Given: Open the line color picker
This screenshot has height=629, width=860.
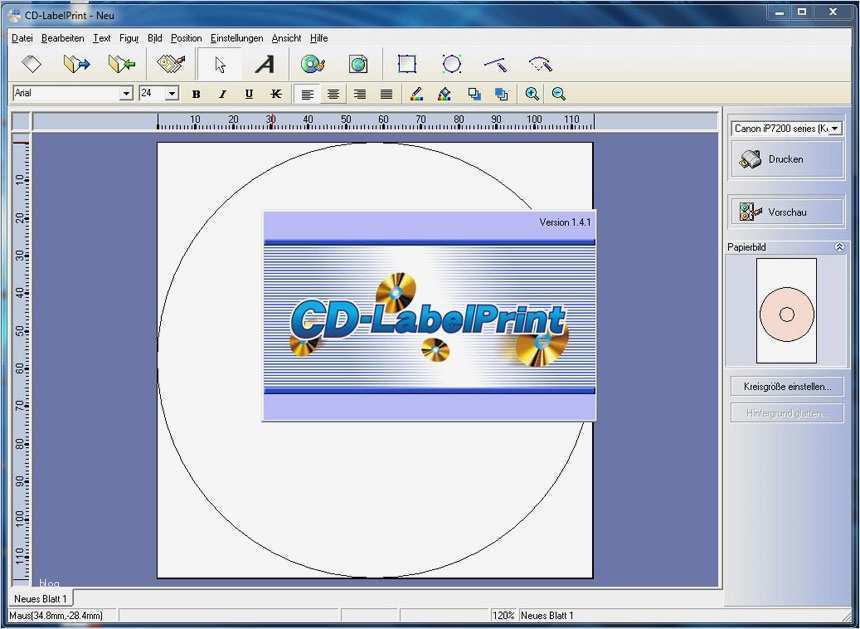Looking at the screenshot, I should (416, 93).
